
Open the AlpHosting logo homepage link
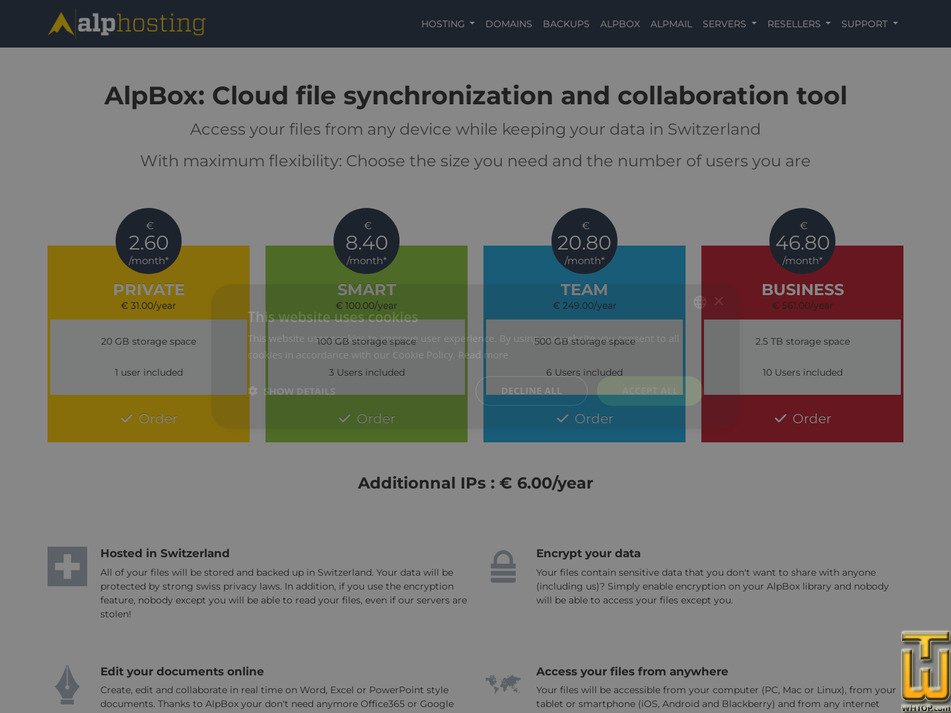tap(127, 24)
